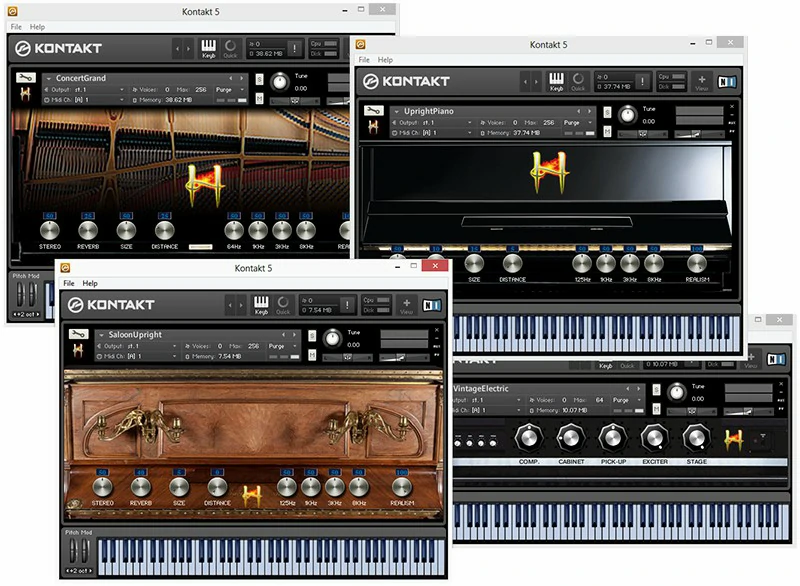Expand the ConcertGrand instrument name dropdown arrow

tap(49, 79)
